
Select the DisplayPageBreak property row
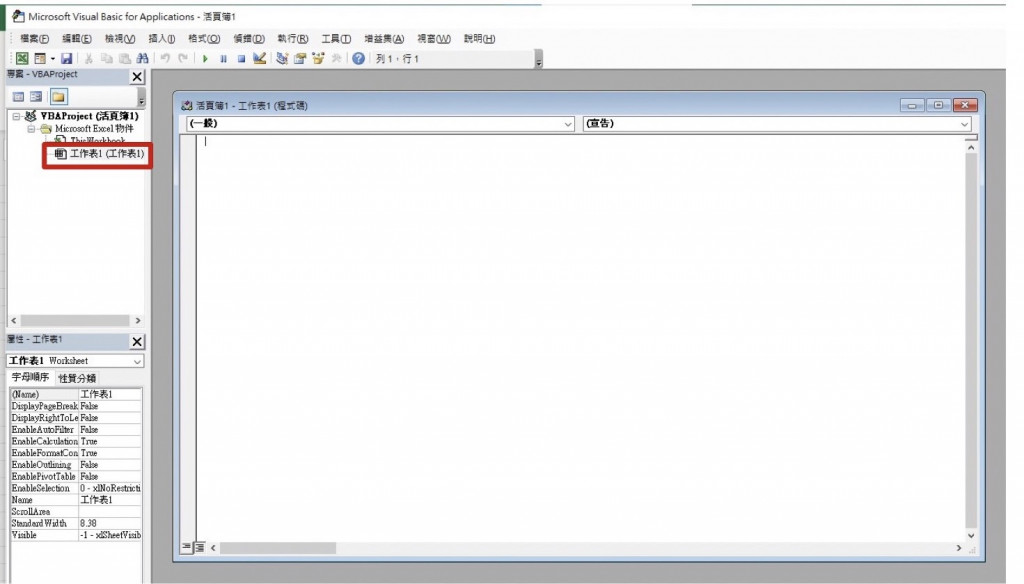pyautogui.click(x=76, y=406)
